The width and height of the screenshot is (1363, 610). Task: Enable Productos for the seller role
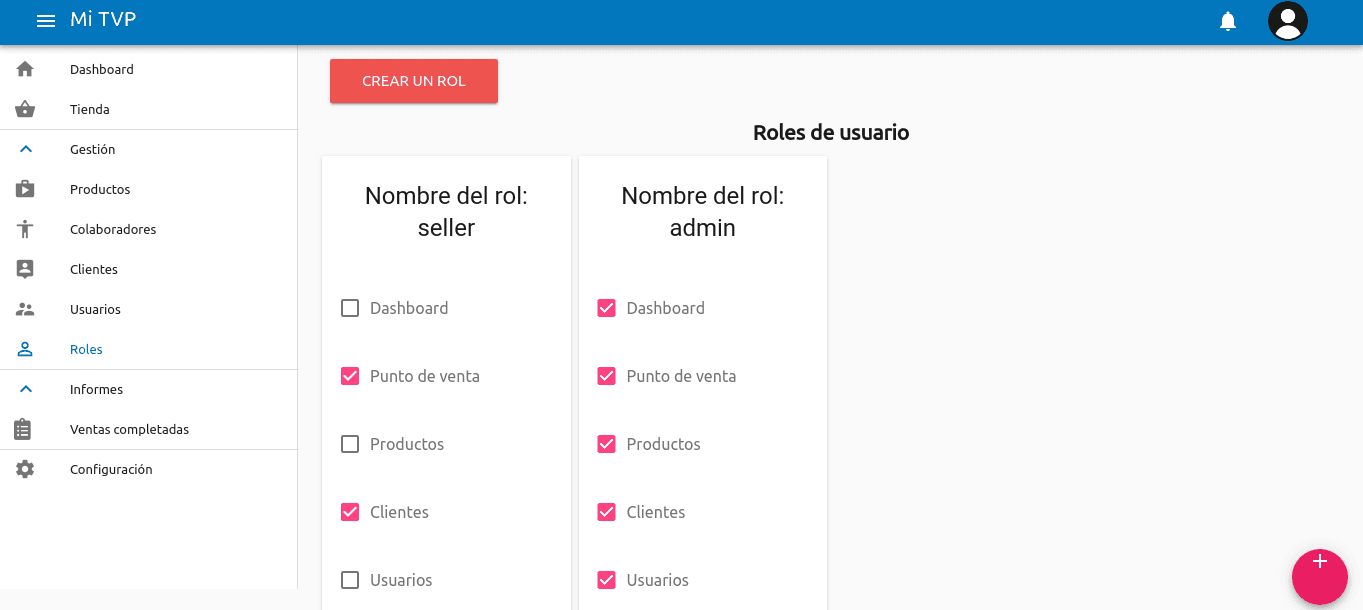(350, 444)
